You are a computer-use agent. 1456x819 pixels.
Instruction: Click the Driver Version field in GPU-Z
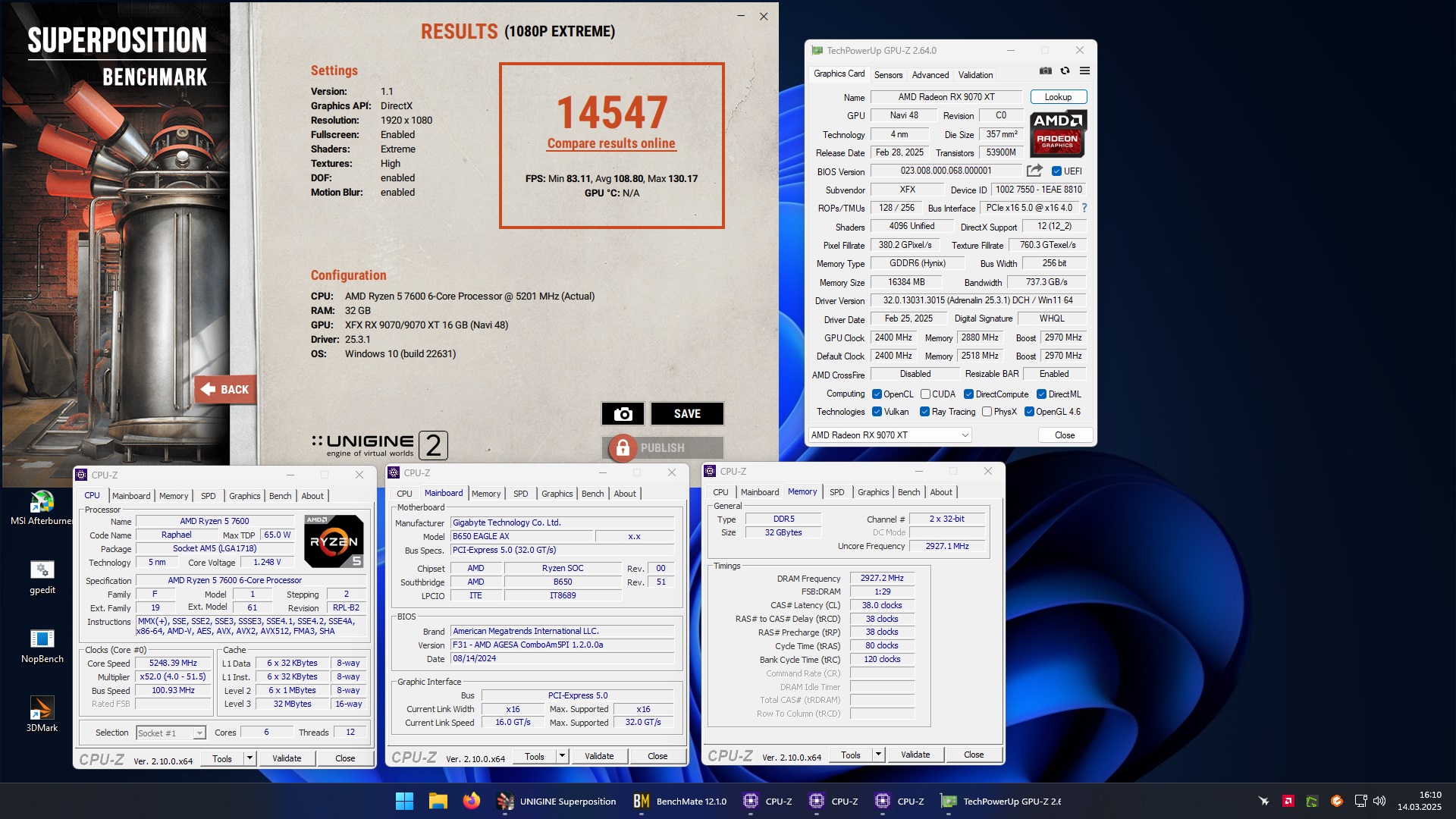(977, 300)
